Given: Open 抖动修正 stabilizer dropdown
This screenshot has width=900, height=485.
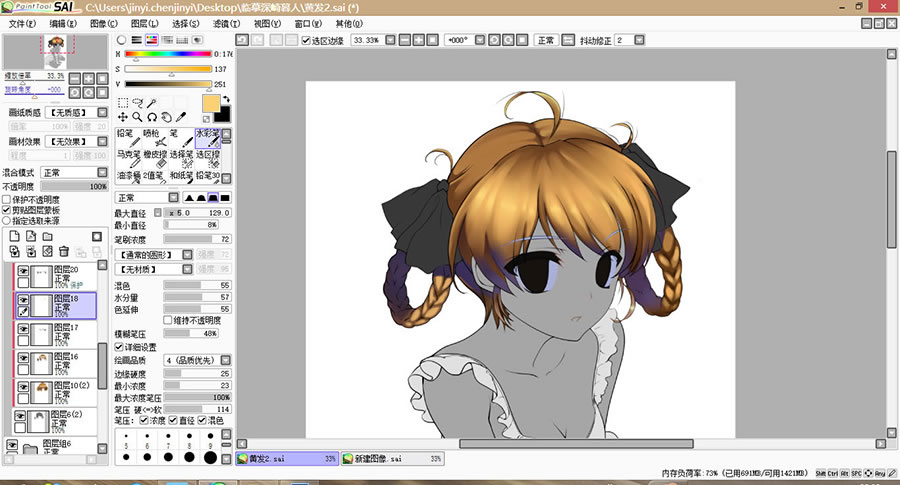Looking at the screenshot, I should coord(639,40).
